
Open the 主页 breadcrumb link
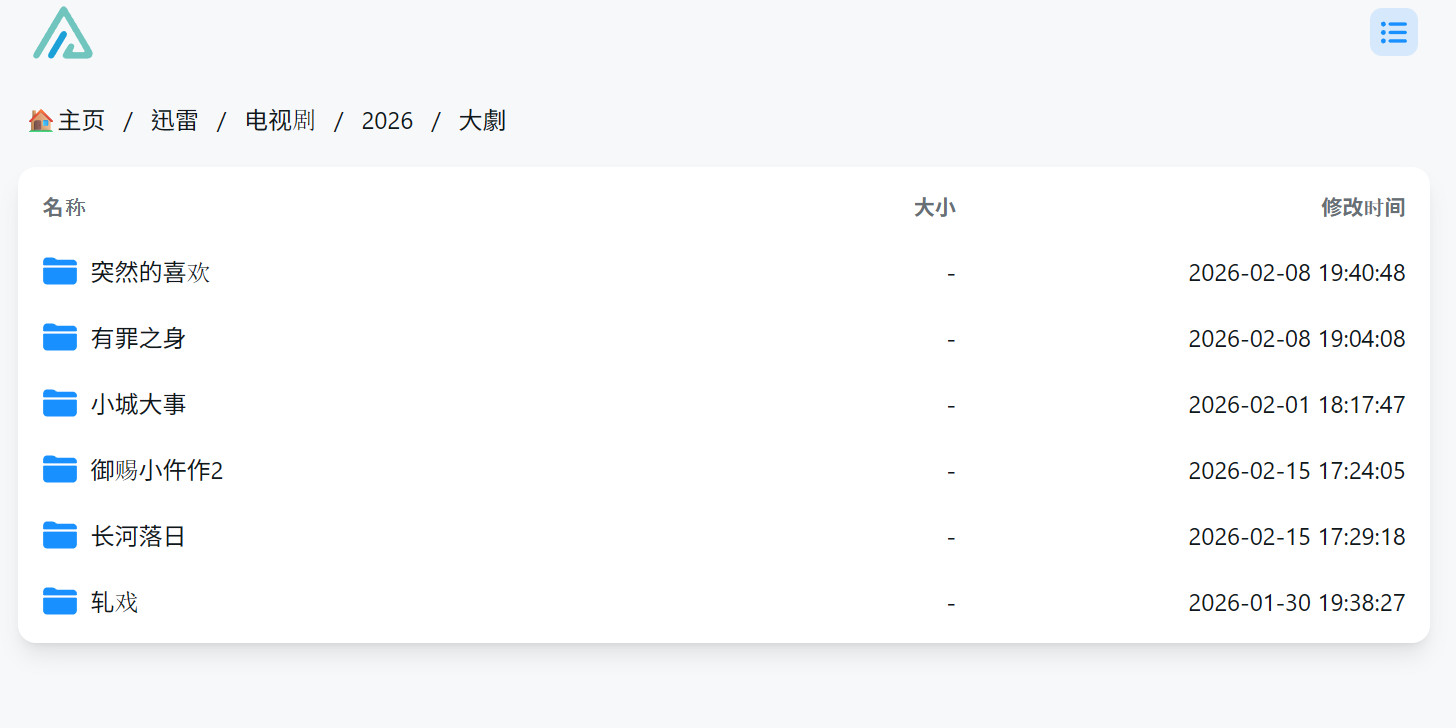coord(82,120)
